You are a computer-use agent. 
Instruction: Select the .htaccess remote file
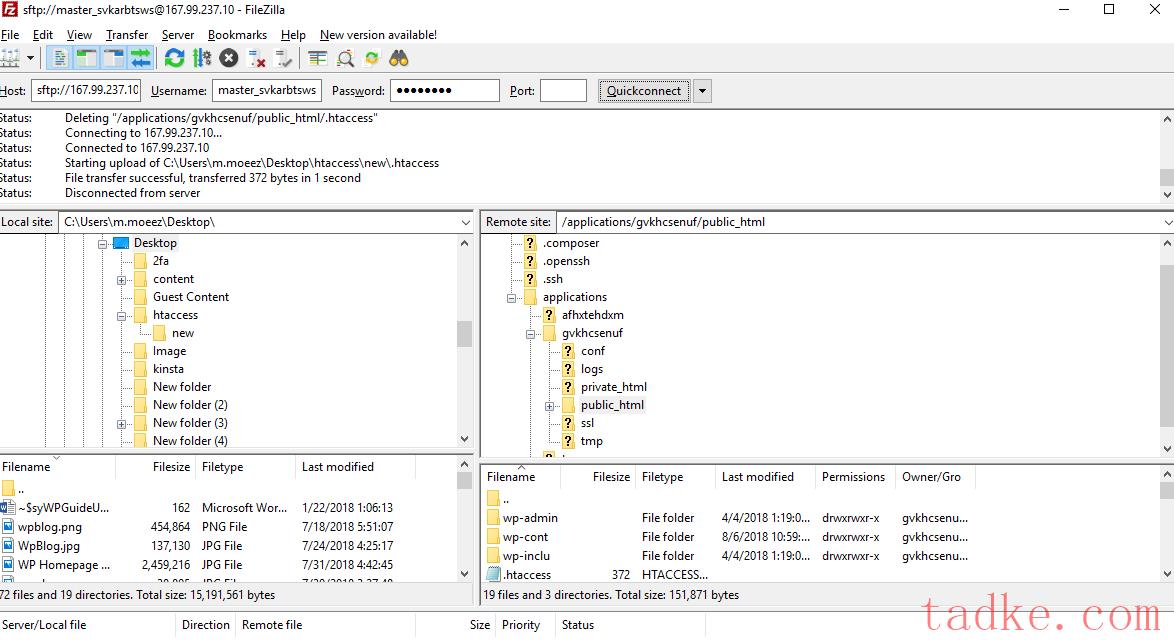[x=526, y=575]
